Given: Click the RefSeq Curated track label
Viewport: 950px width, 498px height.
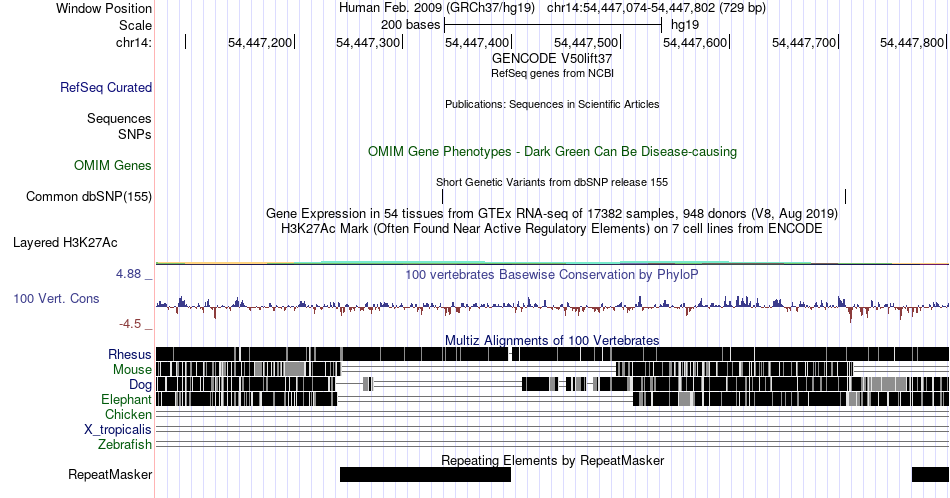Looking at the screenshot, I should [x=106, y=87].
